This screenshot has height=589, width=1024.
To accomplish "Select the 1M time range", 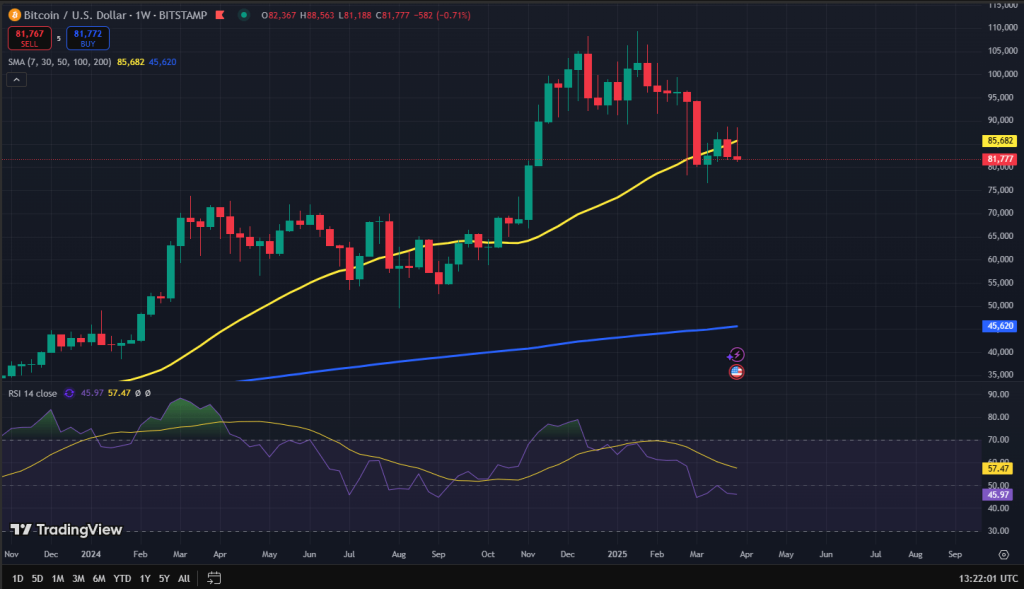I will [57, 579].
